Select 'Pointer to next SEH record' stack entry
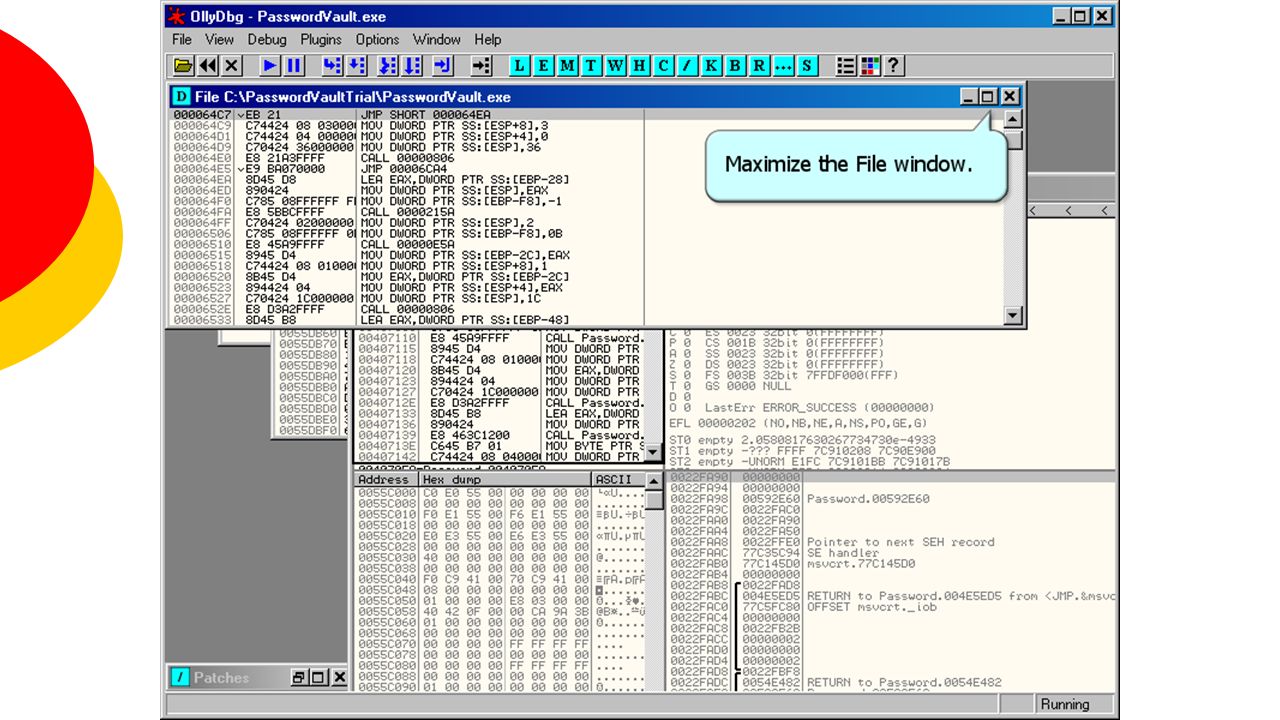 coord(900,542)
